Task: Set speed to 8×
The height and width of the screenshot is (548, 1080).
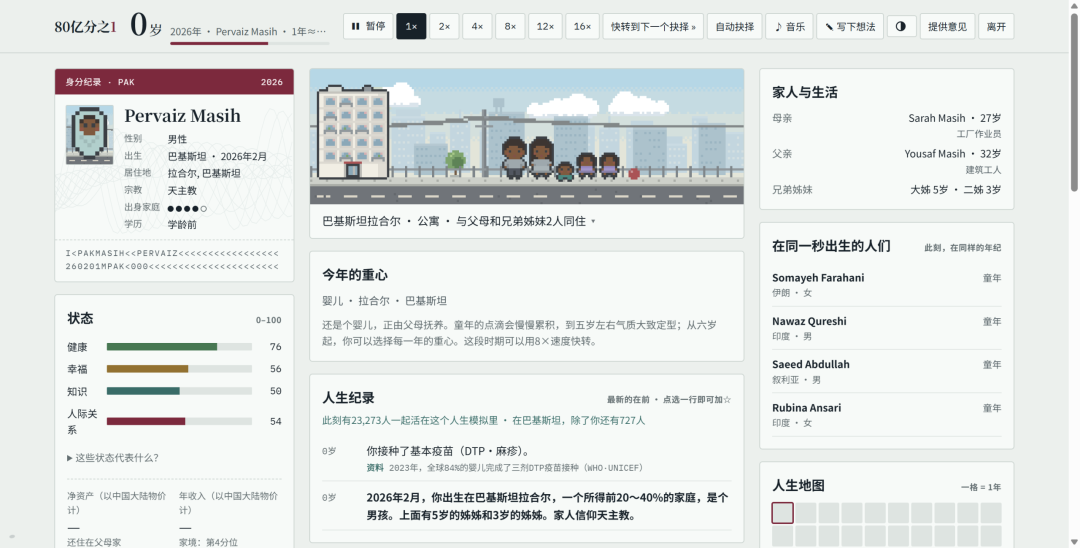Action: [x=510, y=26]
